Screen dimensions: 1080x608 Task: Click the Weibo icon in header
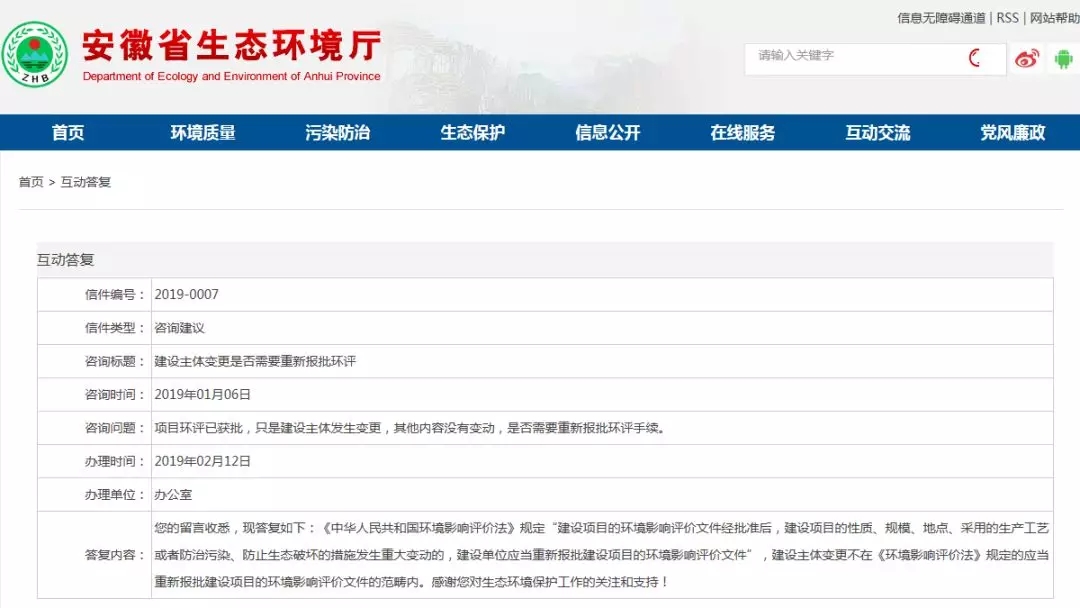point(1026,59)
